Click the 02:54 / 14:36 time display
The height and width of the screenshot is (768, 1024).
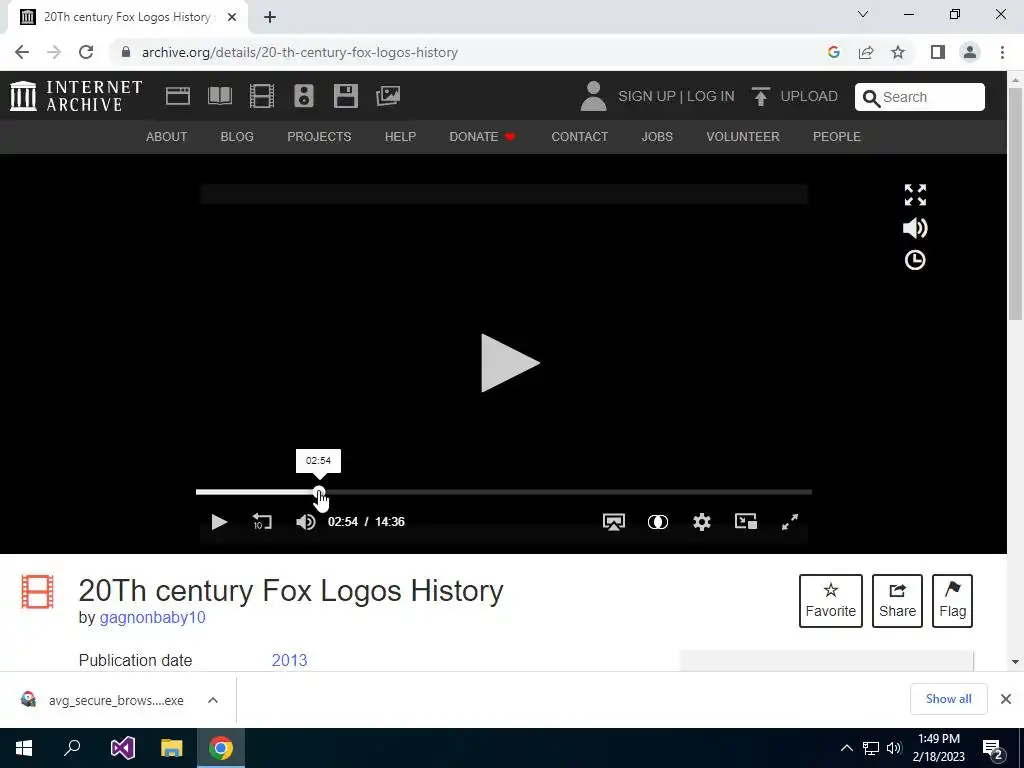366,522
